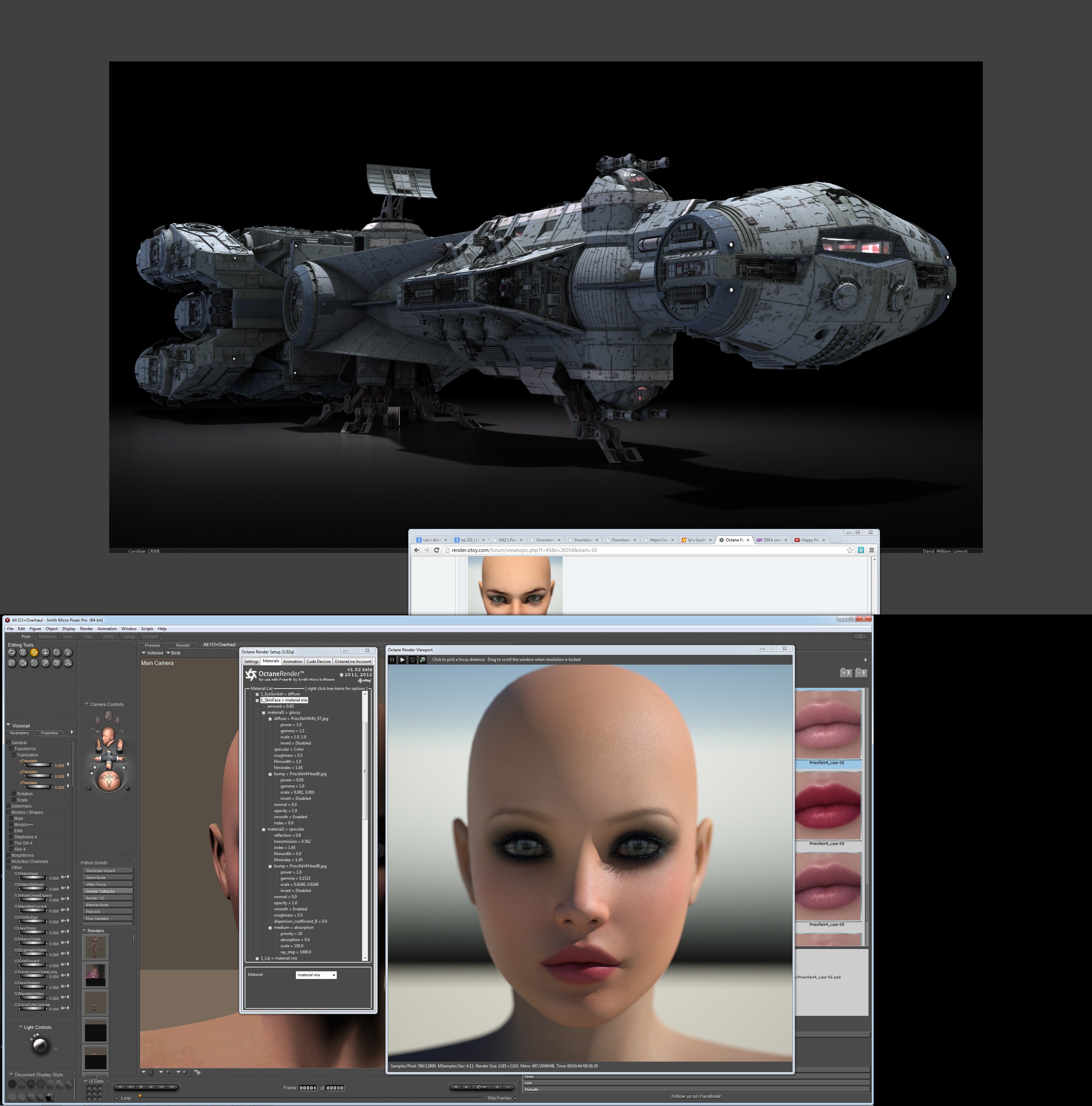
Task: Select the Magnifier editing tool
Action: [45, 663]
